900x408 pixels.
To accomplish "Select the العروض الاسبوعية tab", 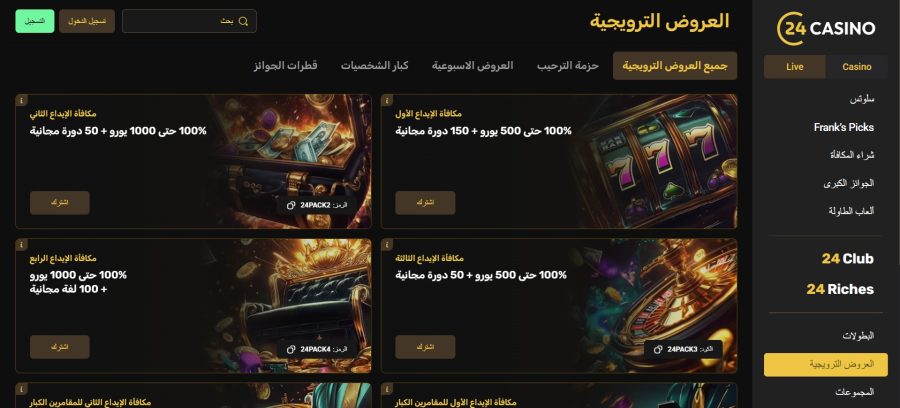I will tap(472, 65).
